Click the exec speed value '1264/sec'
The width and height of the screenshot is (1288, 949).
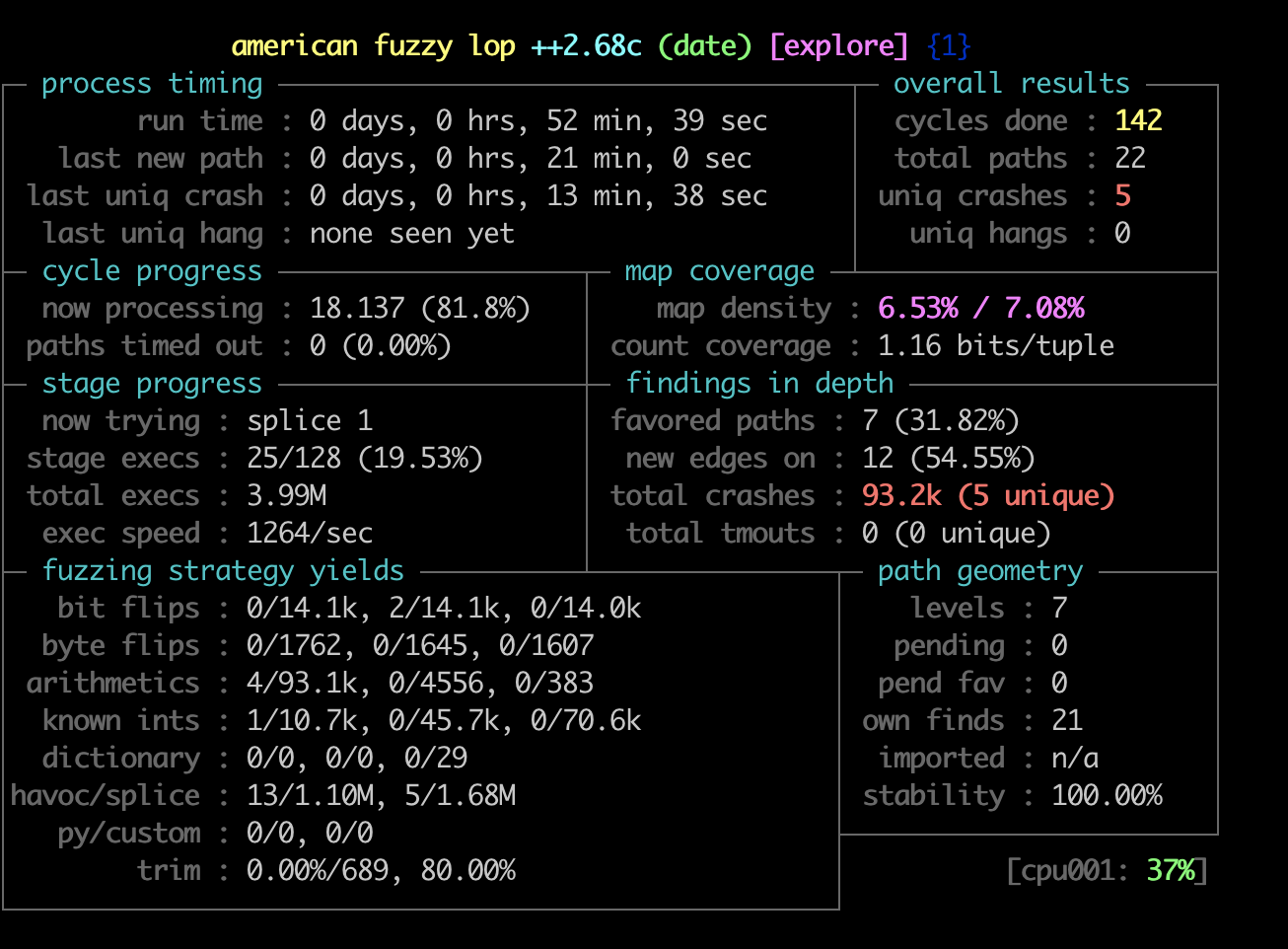[x=310, y=534]
